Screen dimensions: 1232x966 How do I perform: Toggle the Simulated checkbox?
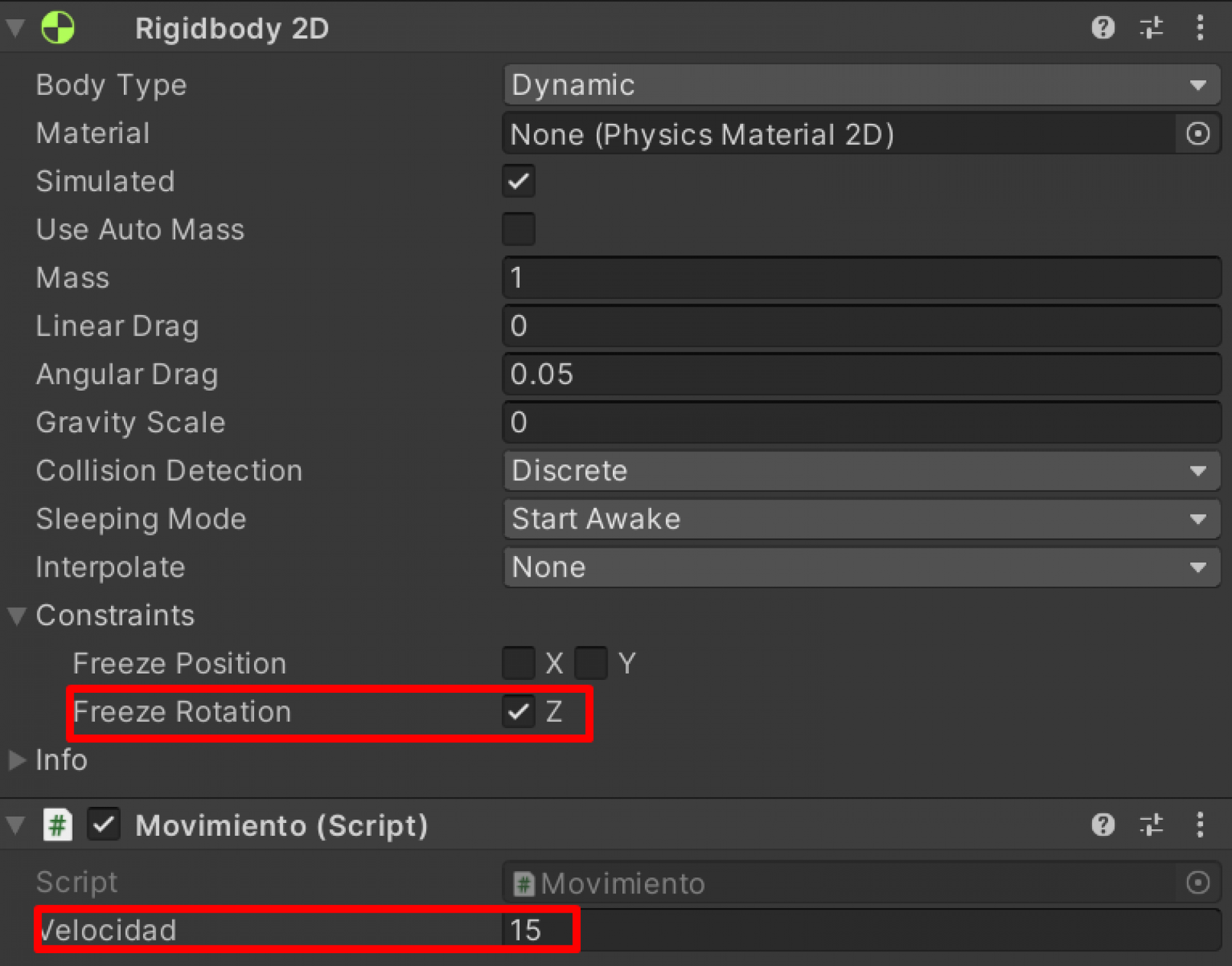click(x=518, y=182)
